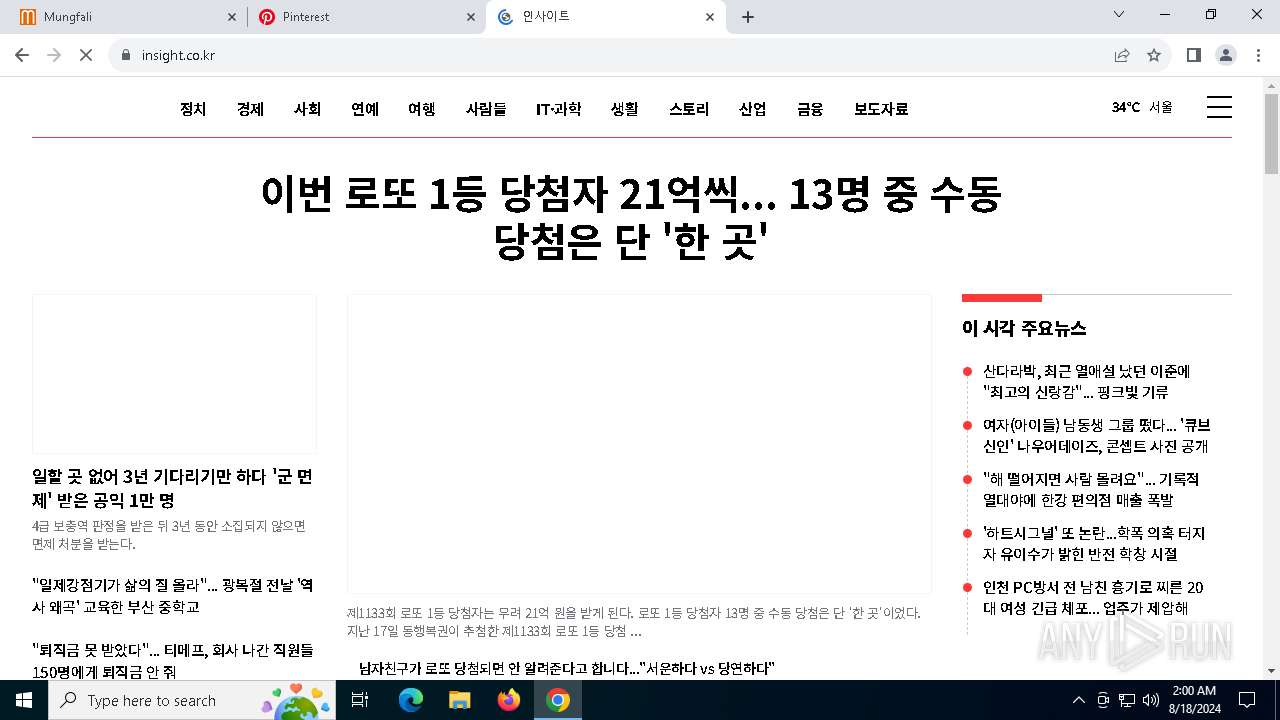Open the 경제 section
Viewport: 1280px width, 720px height.
point(250,109)
